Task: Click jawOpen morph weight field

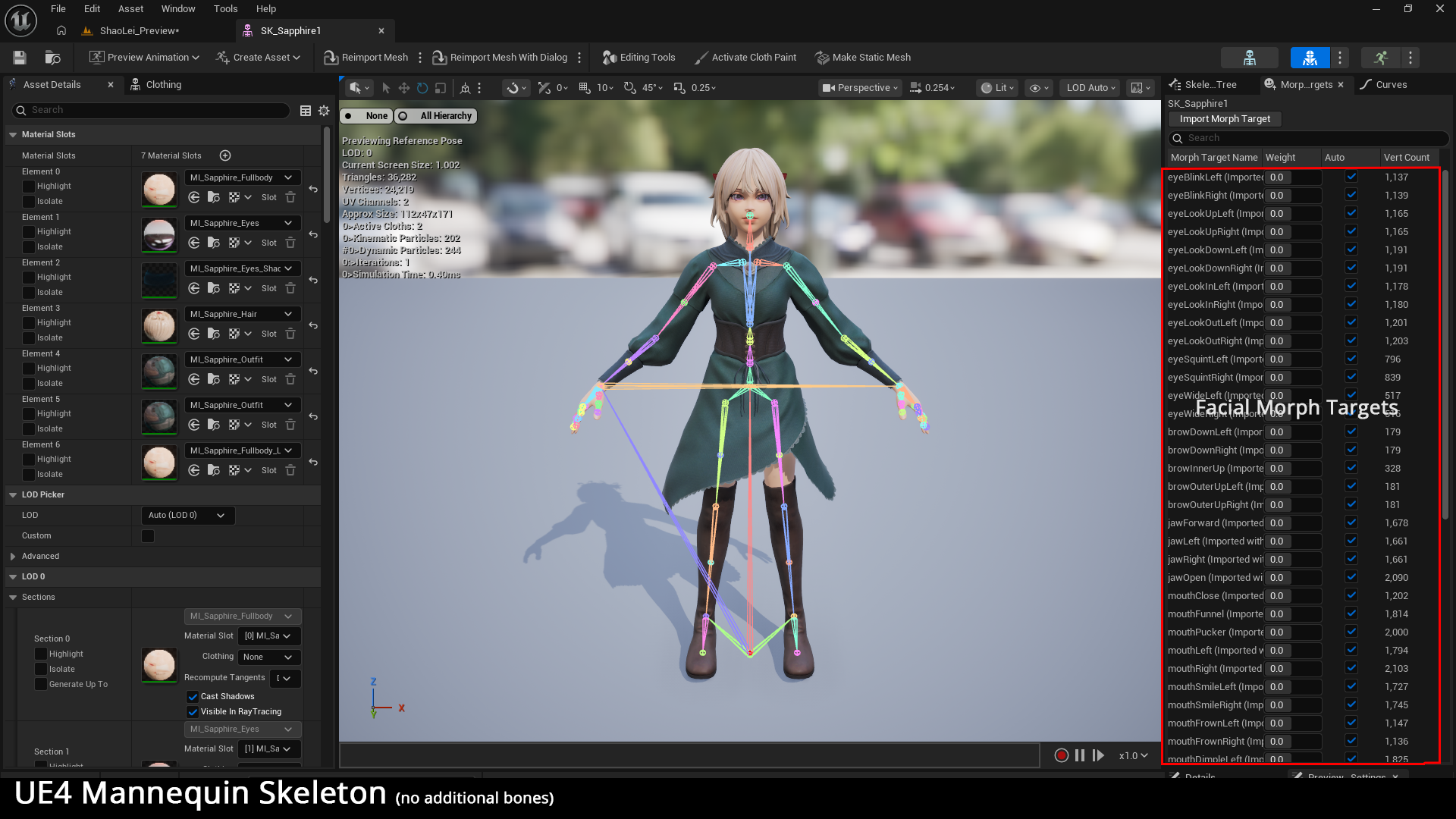Action: [1292, 578]
